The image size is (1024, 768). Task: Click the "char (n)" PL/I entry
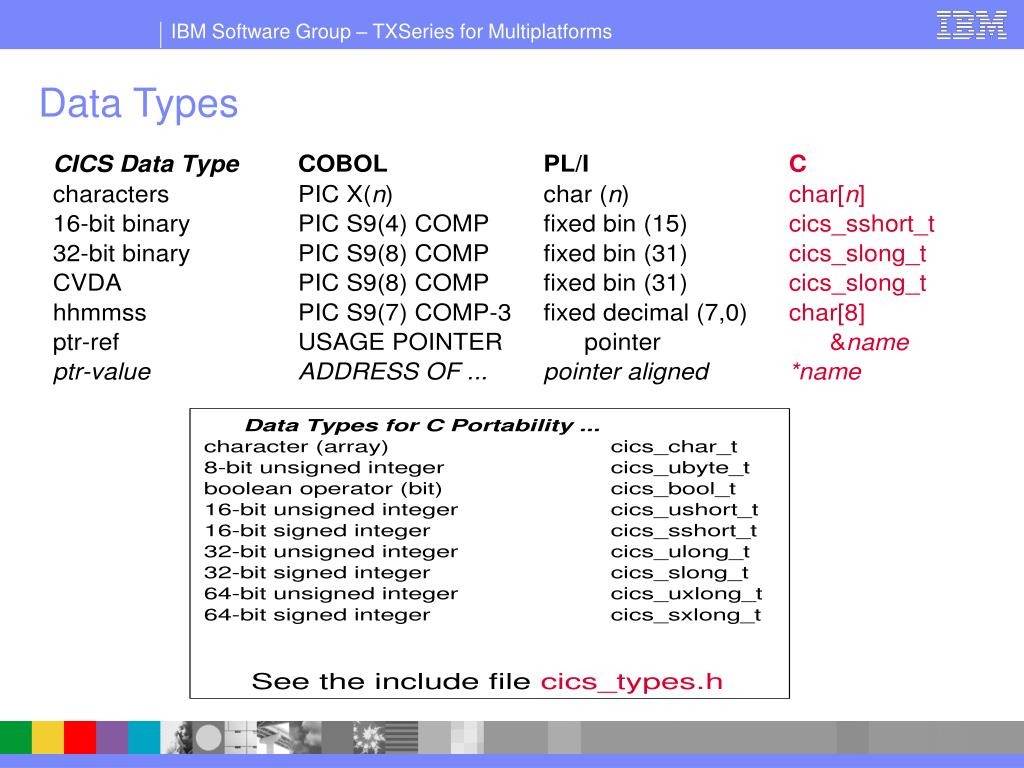pyautogui.click(x=586, y=194)
